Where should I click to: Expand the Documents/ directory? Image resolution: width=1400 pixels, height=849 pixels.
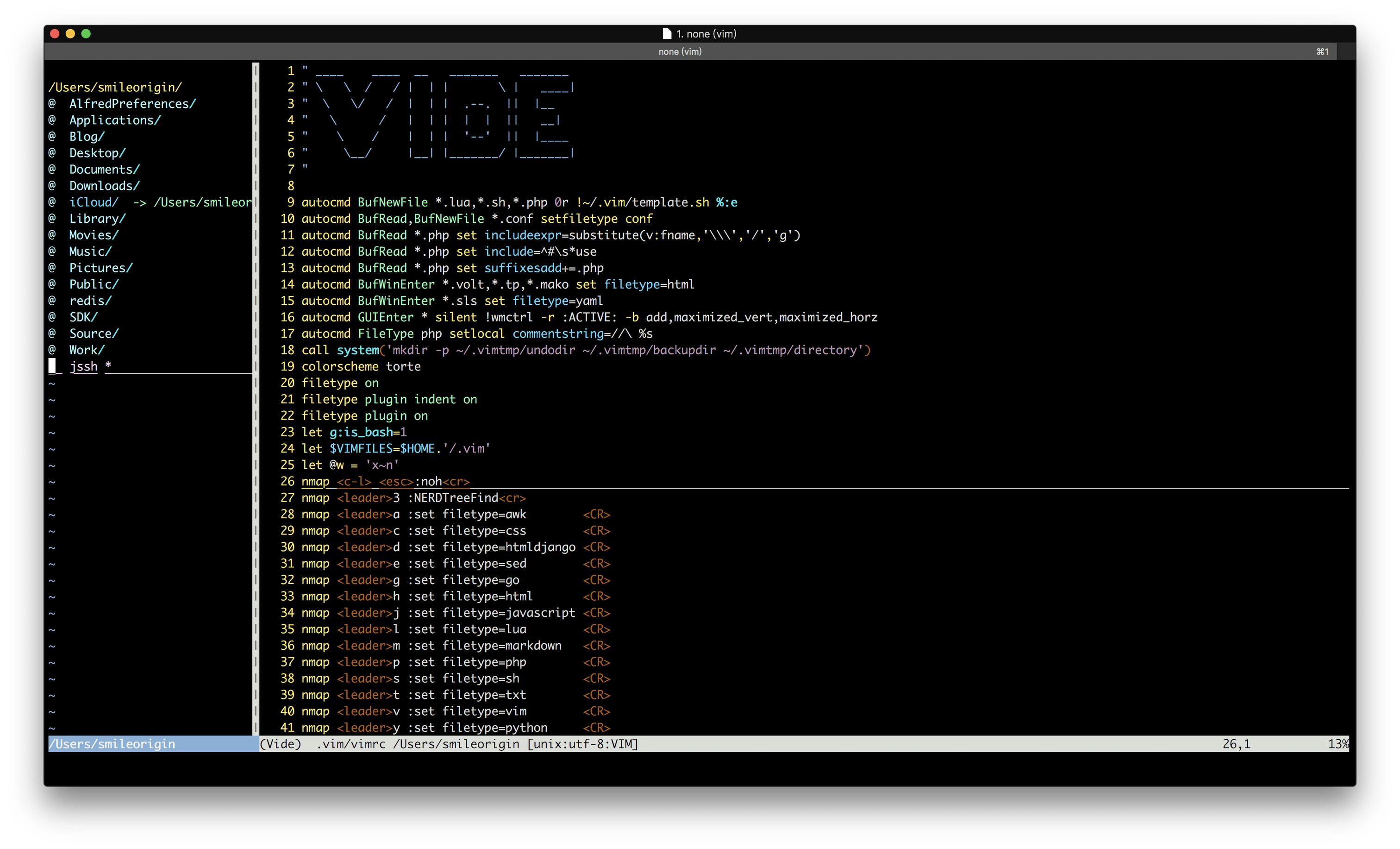tap(104, 170)
